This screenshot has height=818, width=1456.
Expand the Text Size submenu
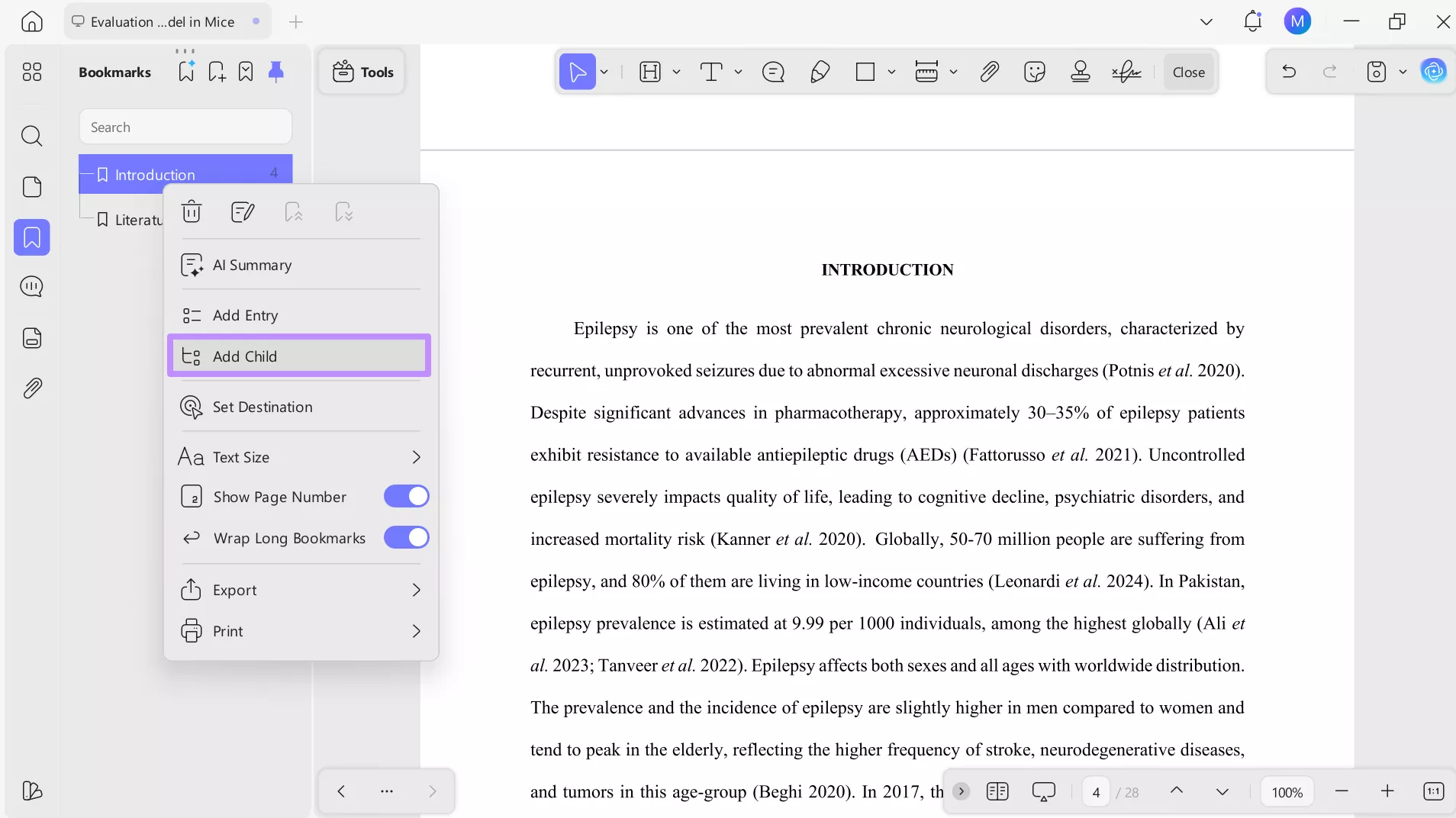point(416,457)
